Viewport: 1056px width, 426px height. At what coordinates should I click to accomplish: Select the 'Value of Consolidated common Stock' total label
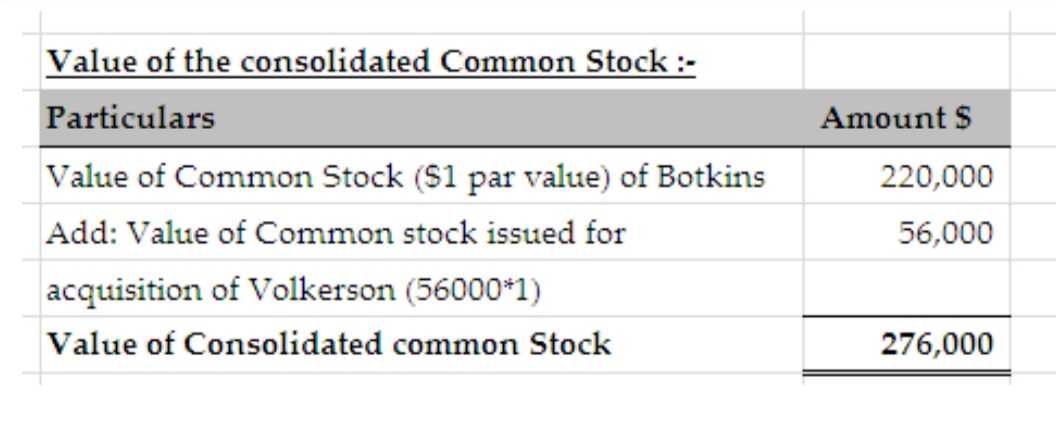tap(329, 345)
